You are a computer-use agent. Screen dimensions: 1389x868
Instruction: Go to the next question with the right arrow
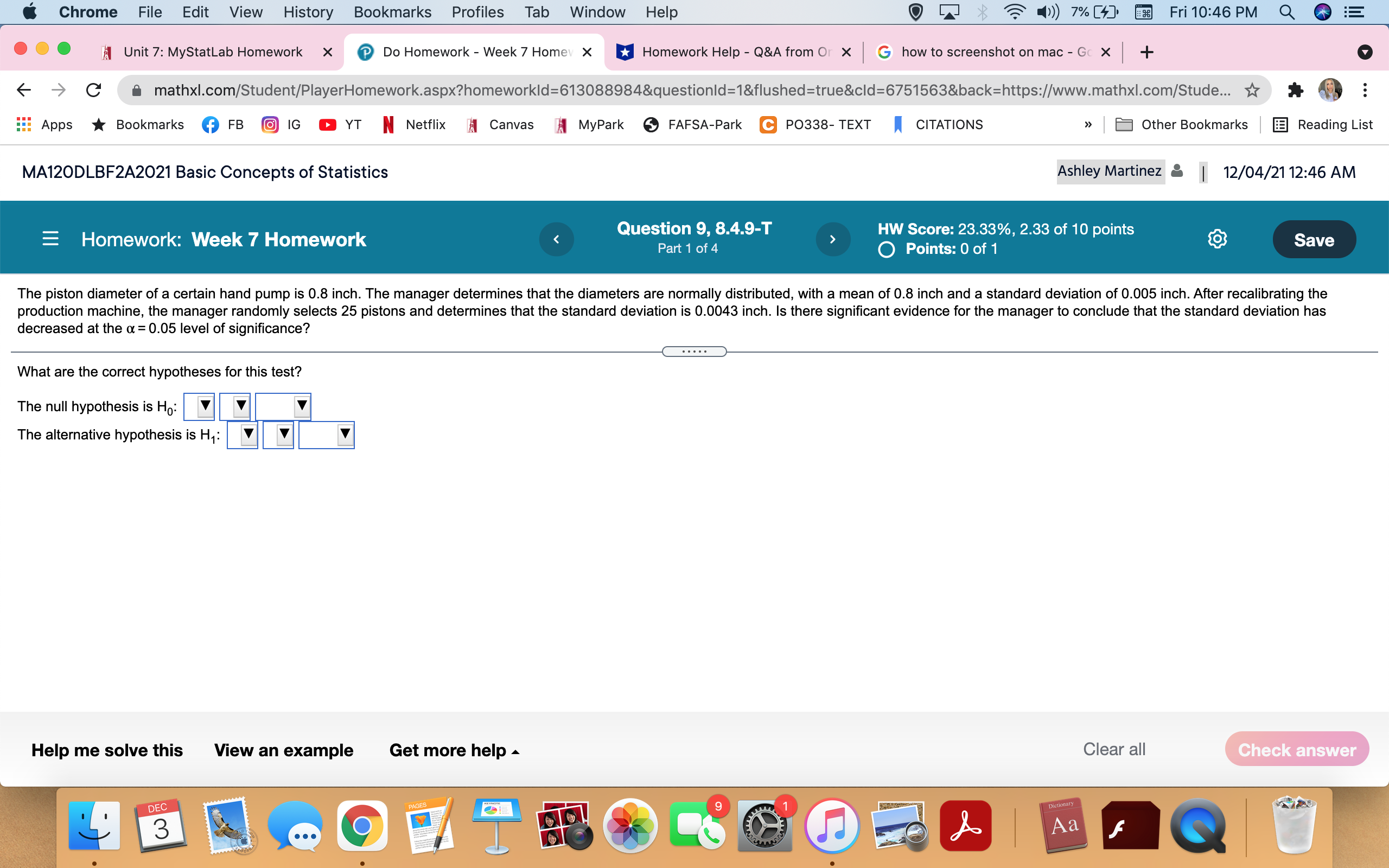833,239
